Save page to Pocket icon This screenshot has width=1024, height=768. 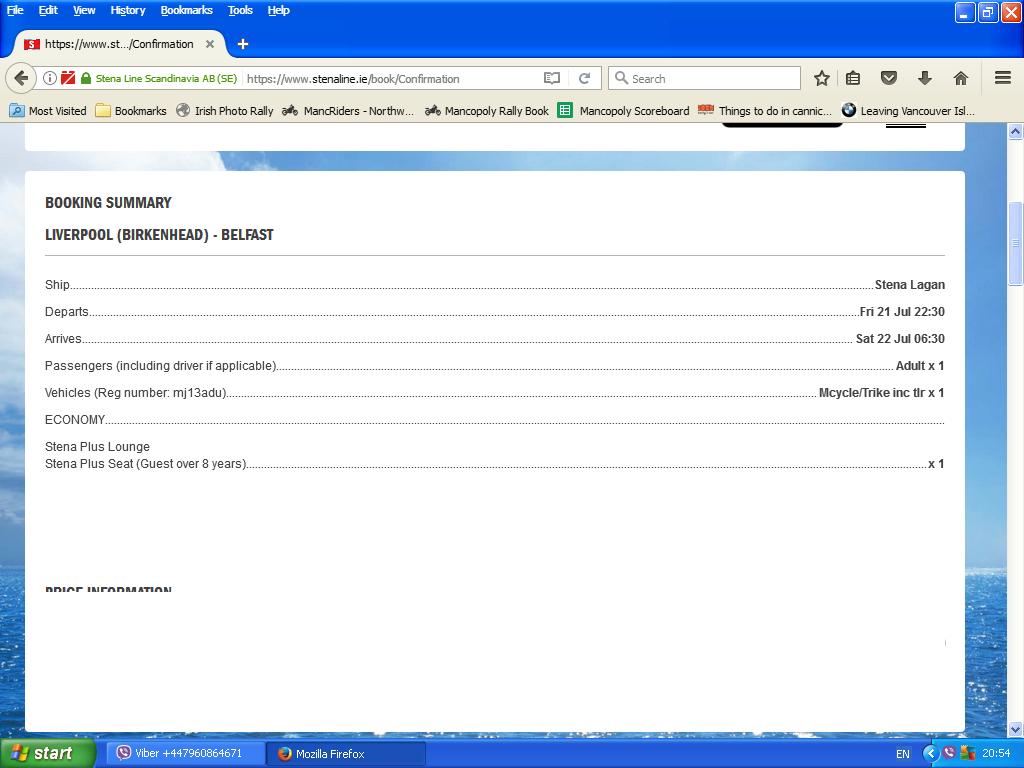pyautogui.click(x=889, y=78)
